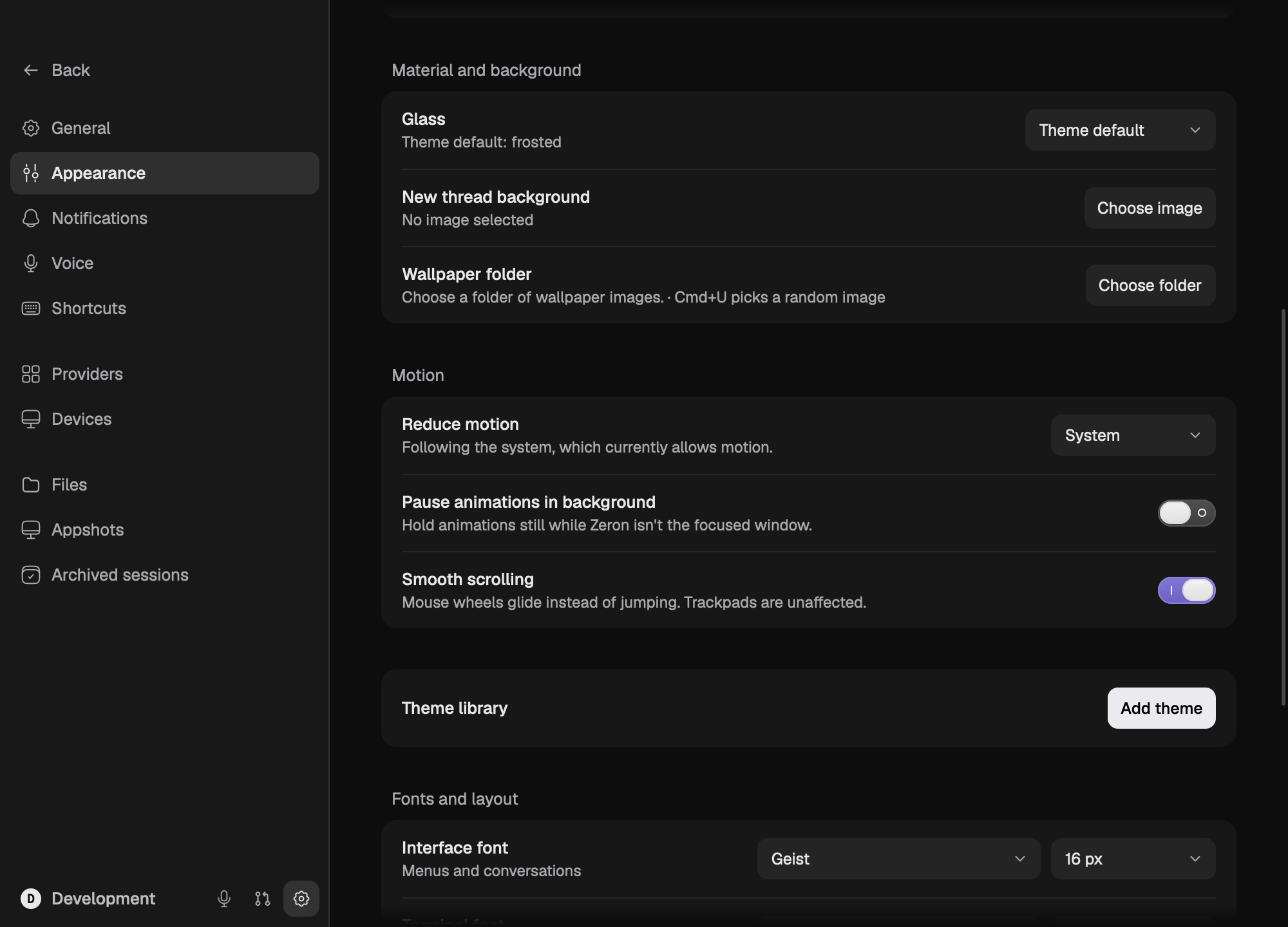Open Archived sessions section
The image size is (1288, 927).
tap(165, 575)
